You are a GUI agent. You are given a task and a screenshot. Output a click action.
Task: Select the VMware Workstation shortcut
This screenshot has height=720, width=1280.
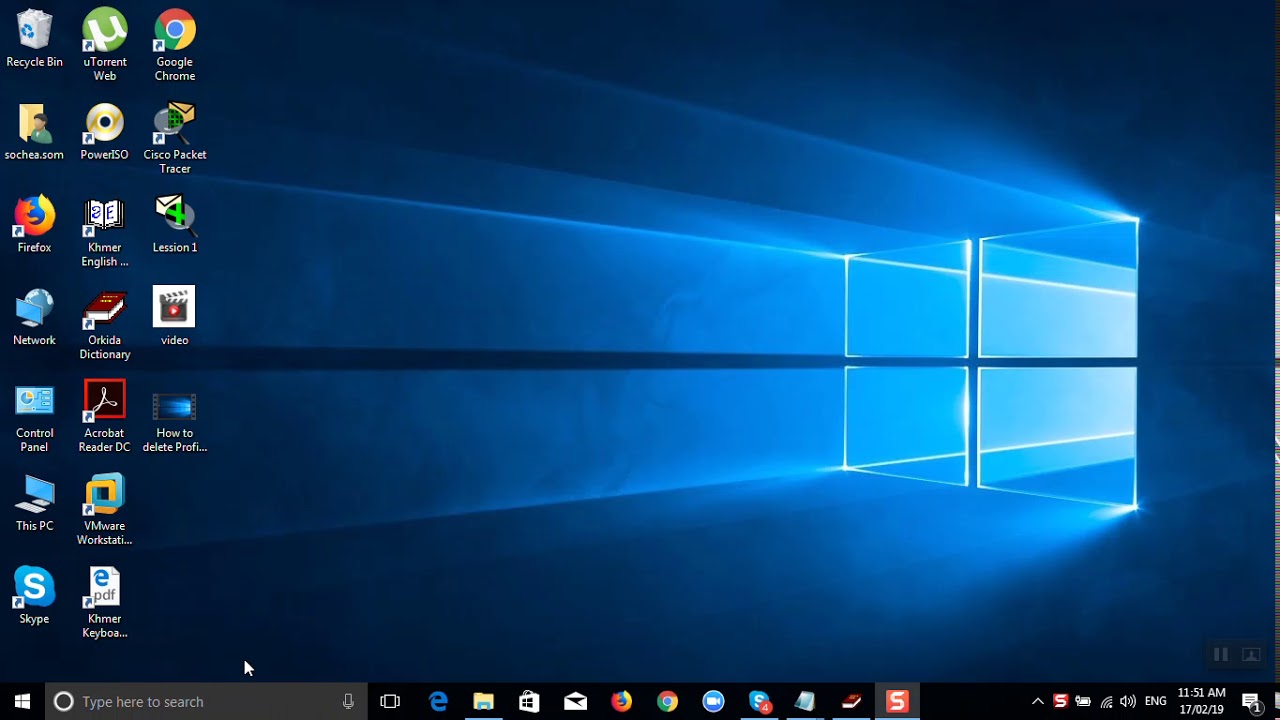[x=104, y=510]
